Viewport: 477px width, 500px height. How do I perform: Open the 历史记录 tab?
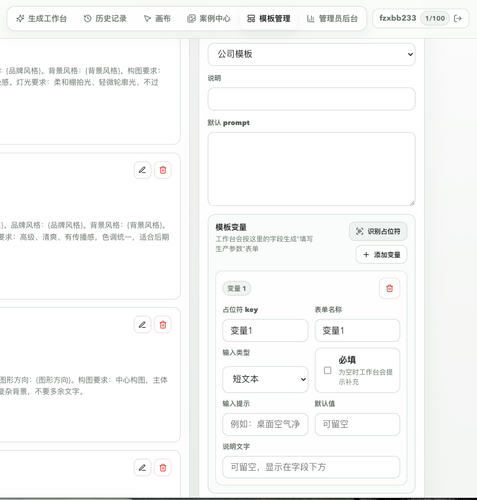click(x=105, y=19)
